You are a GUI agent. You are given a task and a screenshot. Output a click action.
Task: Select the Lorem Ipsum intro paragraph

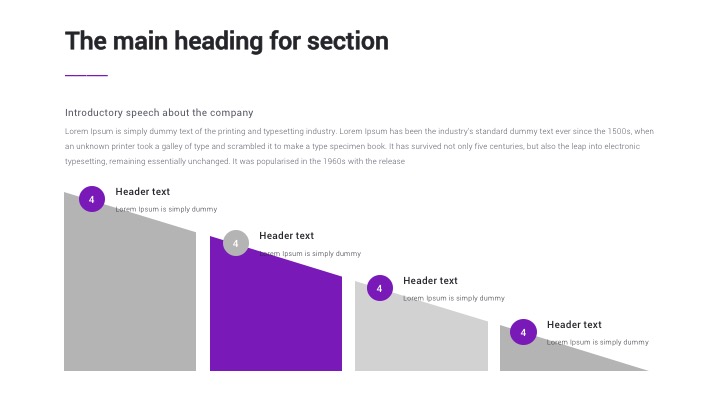359,146
